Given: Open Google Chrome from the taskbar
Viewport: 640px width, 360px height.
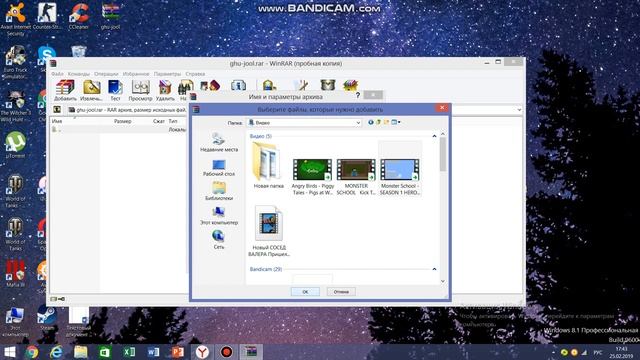Looking at the screenshot, I should pyautogui.click(x=31, y=352).
